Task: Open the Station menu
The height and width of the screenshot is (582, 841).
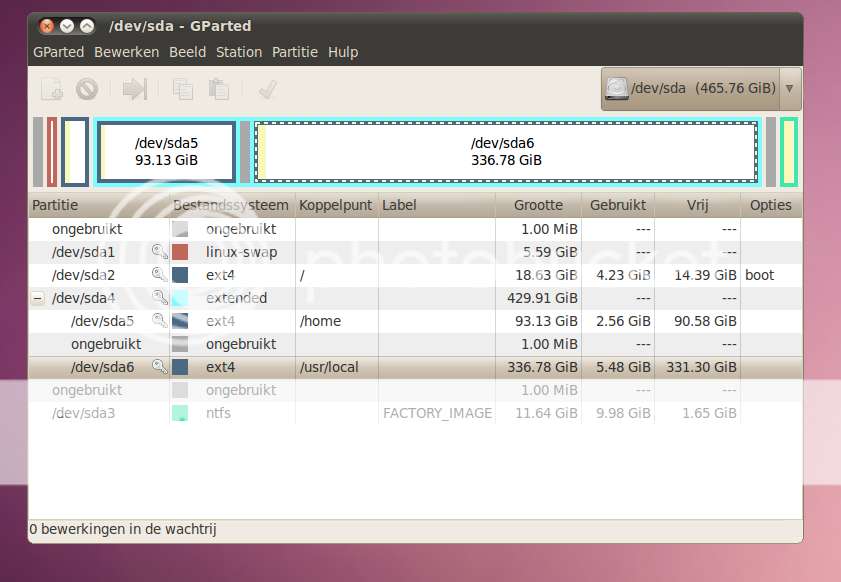Action: pos(239,52)
